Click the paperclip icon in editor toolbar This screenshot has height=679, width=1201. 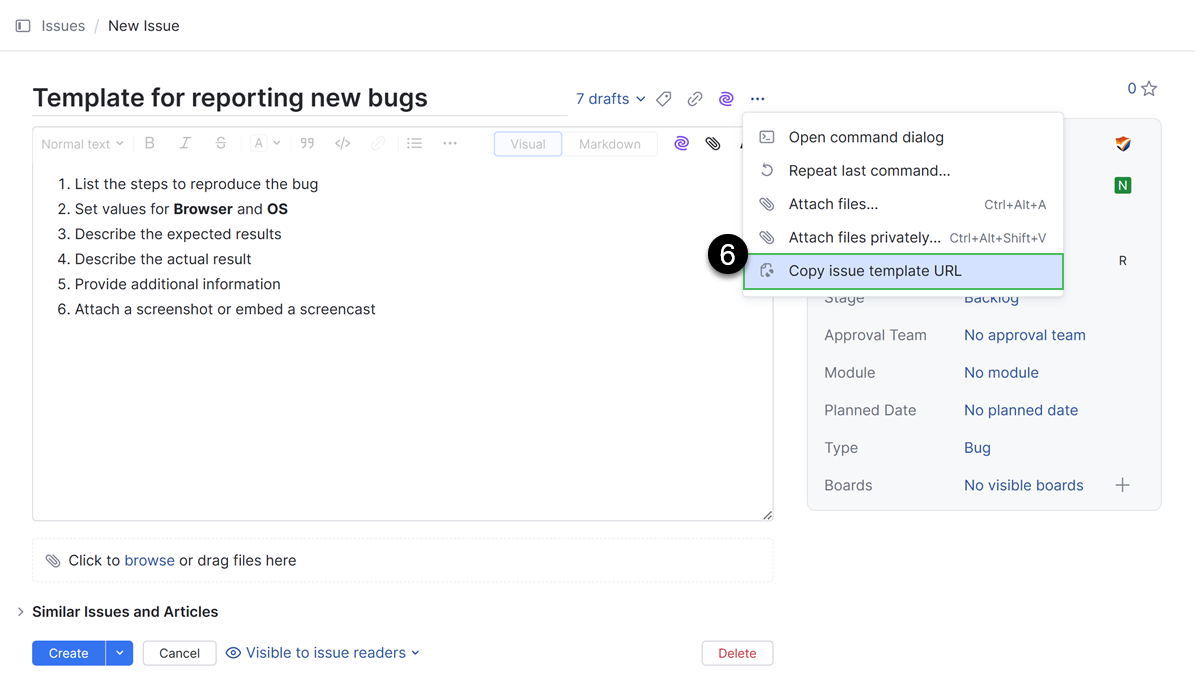pyautogui.click(x=712, y=144)
